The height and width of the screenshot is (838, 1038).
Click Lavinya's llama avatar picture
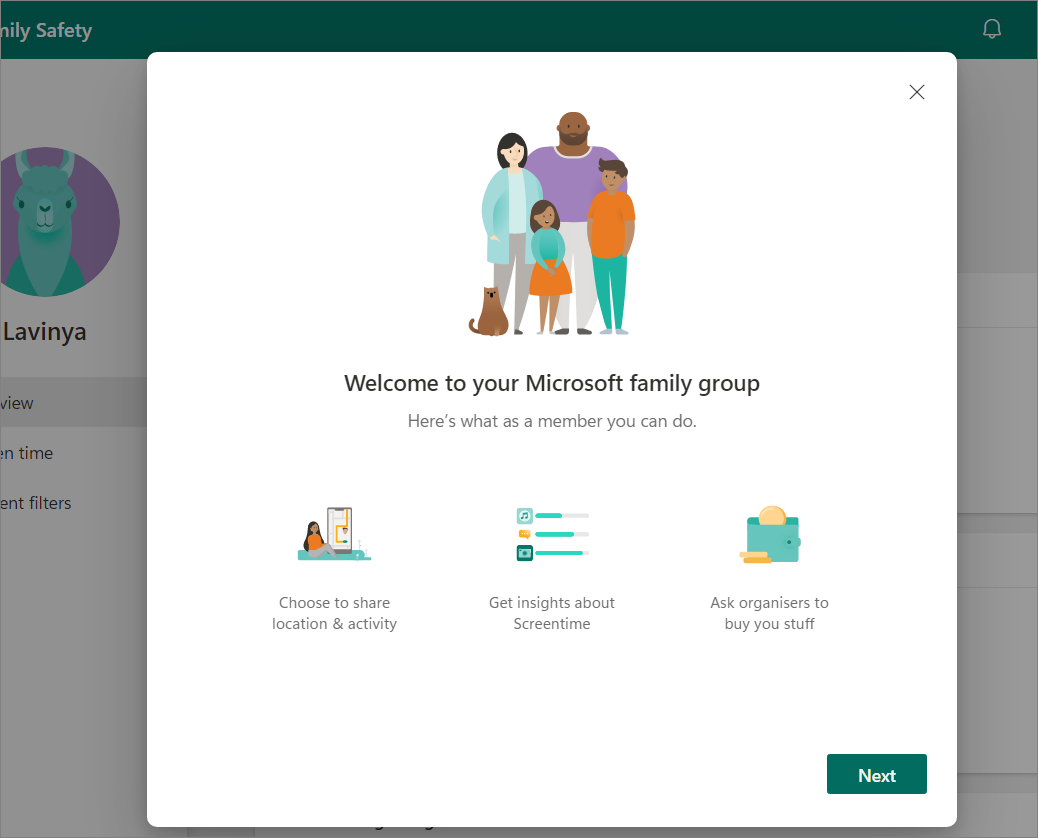click(x=60, y=222)
